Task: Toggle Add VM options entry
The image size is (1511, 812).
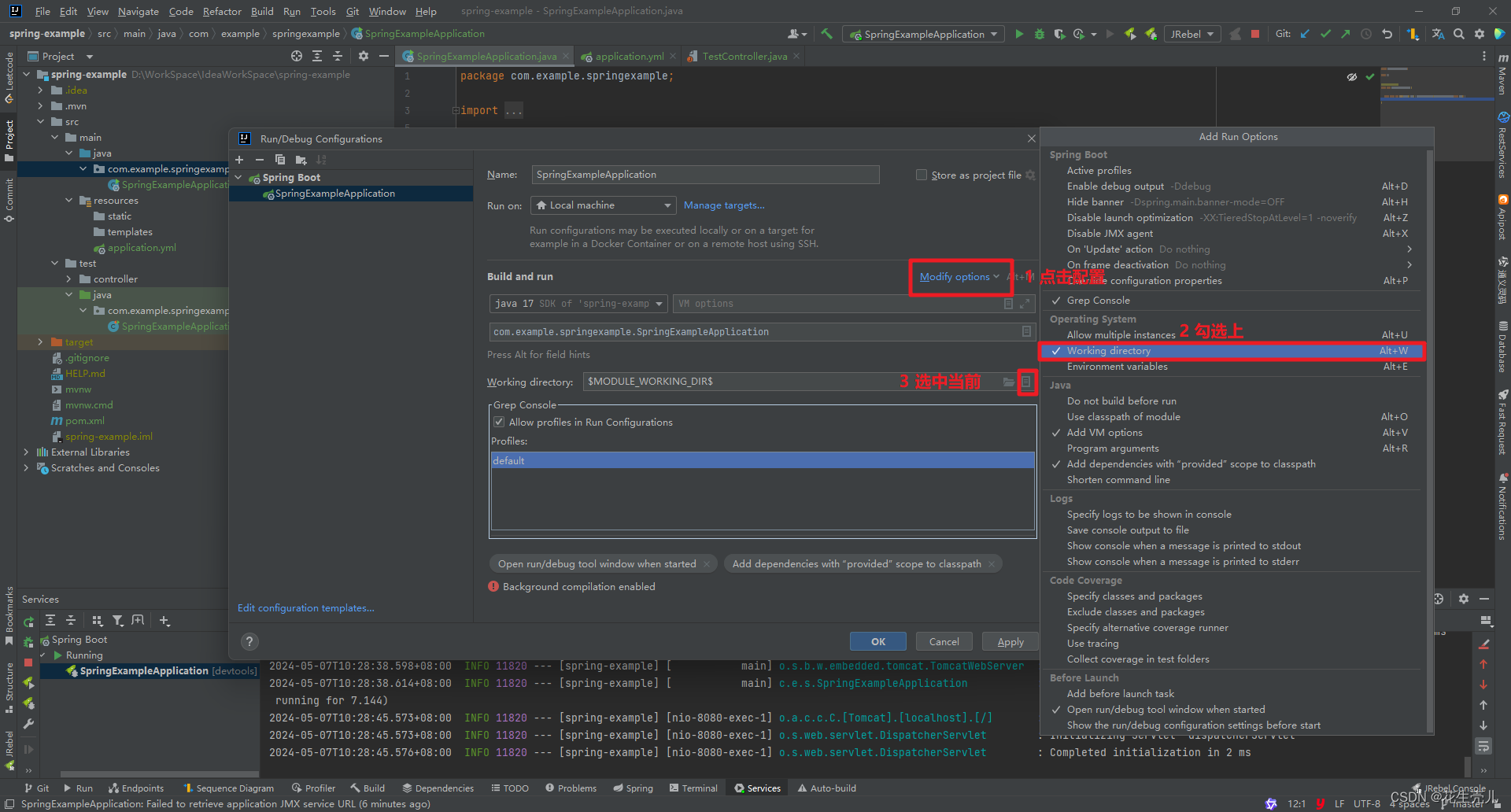Action: click(x=1232, y=433)
